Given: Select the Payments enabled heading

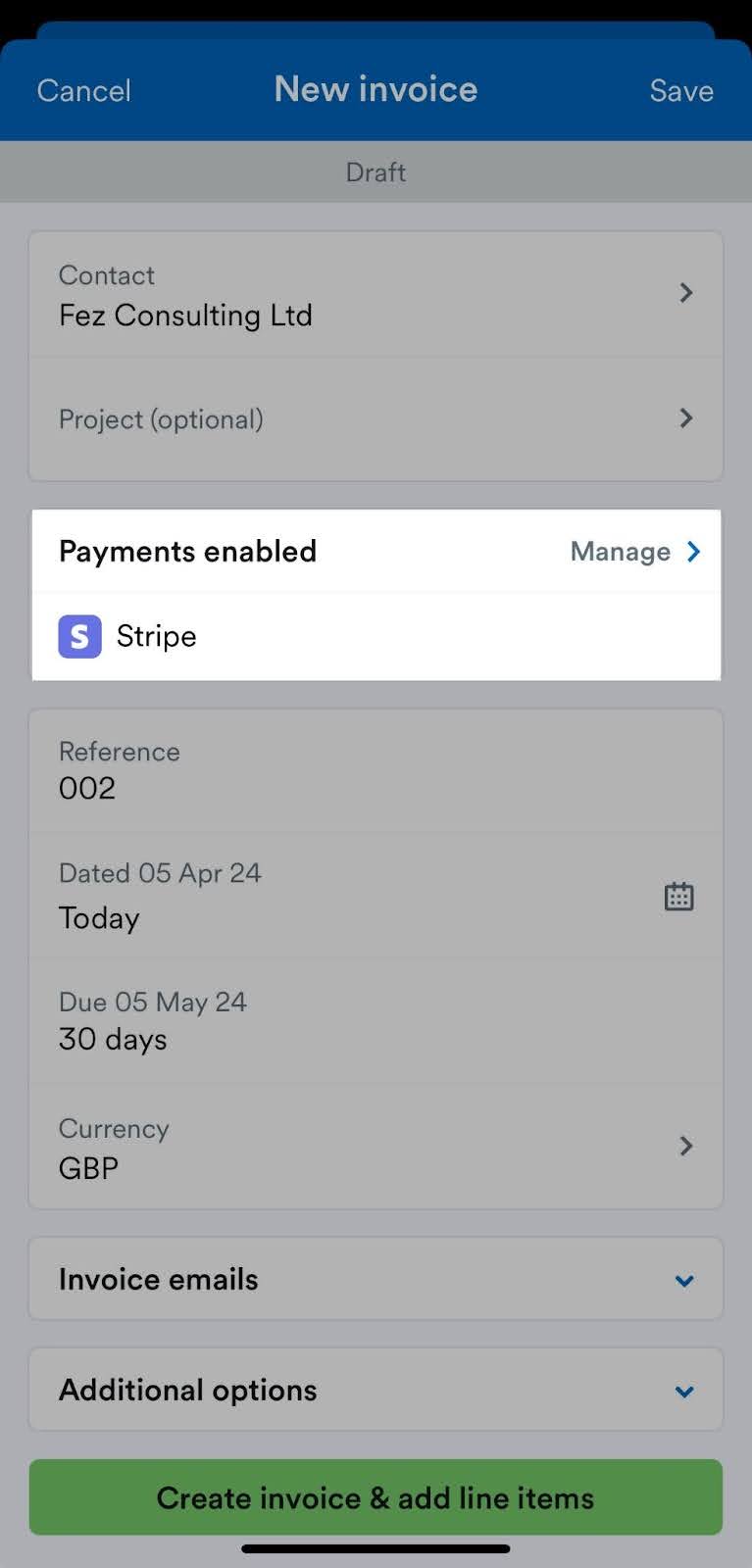Looking at the screenshot, I should [187, 551].
